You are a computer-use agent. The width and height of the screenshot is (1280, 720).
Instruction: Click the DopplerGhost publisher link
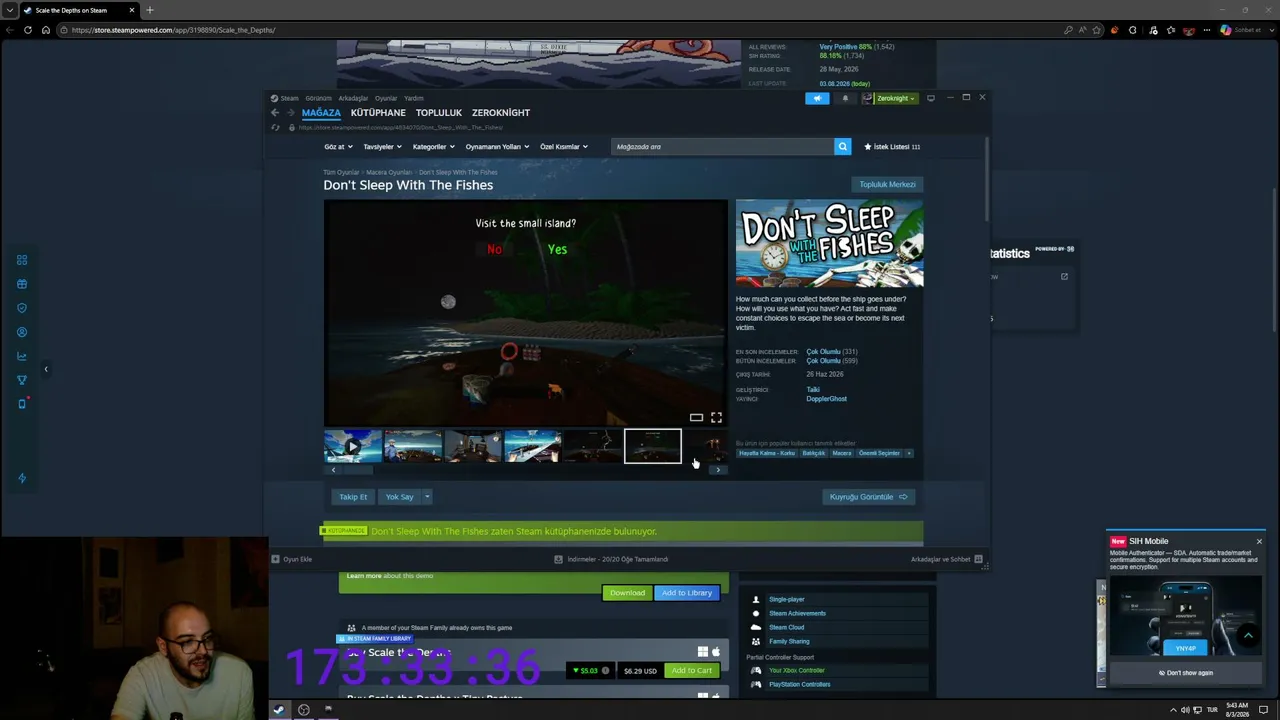tap(827, 399)
